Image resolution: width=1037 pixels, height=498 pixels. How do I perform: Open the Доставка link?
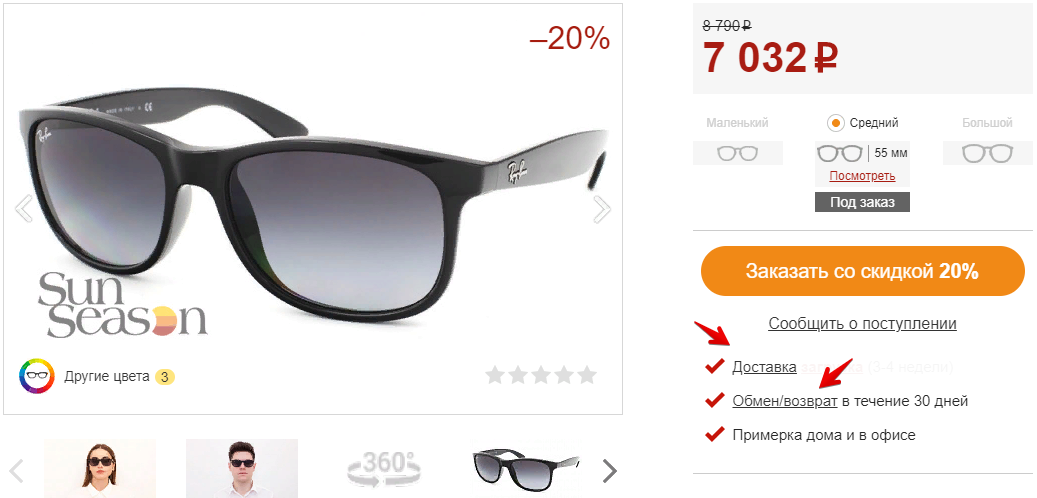[764, 366]
